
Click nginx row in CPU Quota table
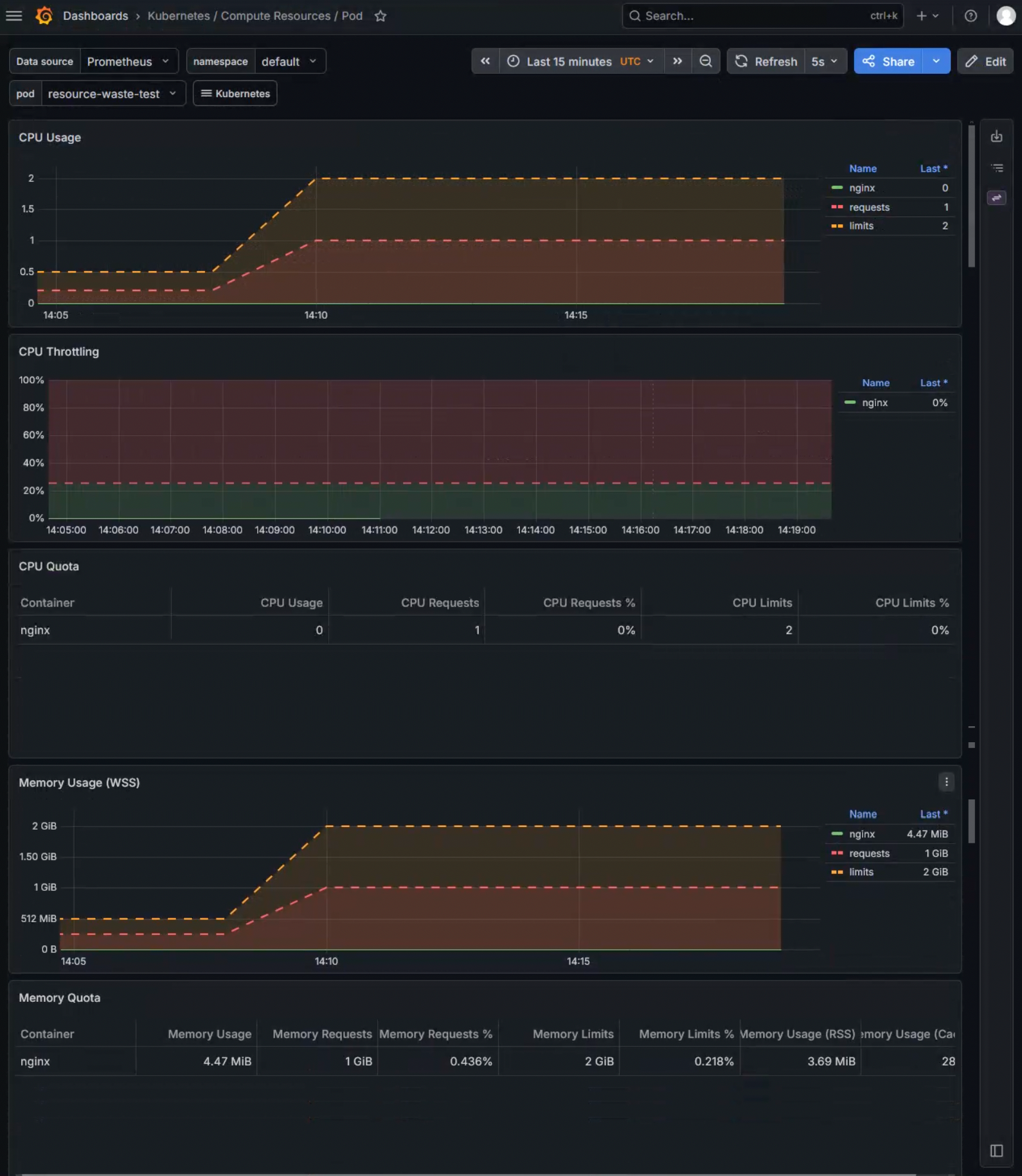coord(485,630)
